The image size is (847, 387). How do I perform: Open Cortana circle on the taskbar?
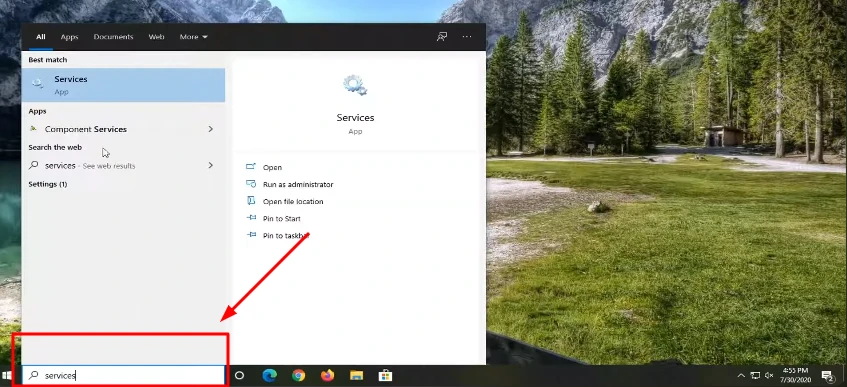tap(240, 375)
